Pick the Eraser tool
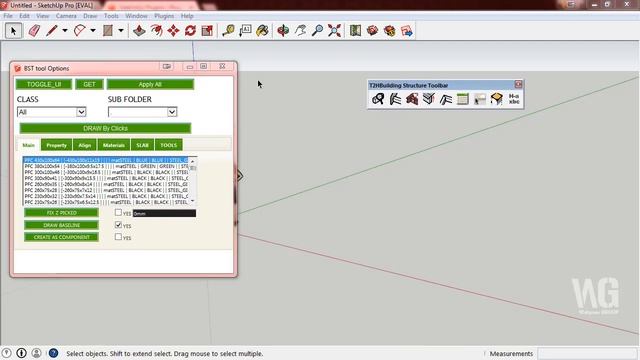The height and width of the screenshot is (360, 640). 34,31
